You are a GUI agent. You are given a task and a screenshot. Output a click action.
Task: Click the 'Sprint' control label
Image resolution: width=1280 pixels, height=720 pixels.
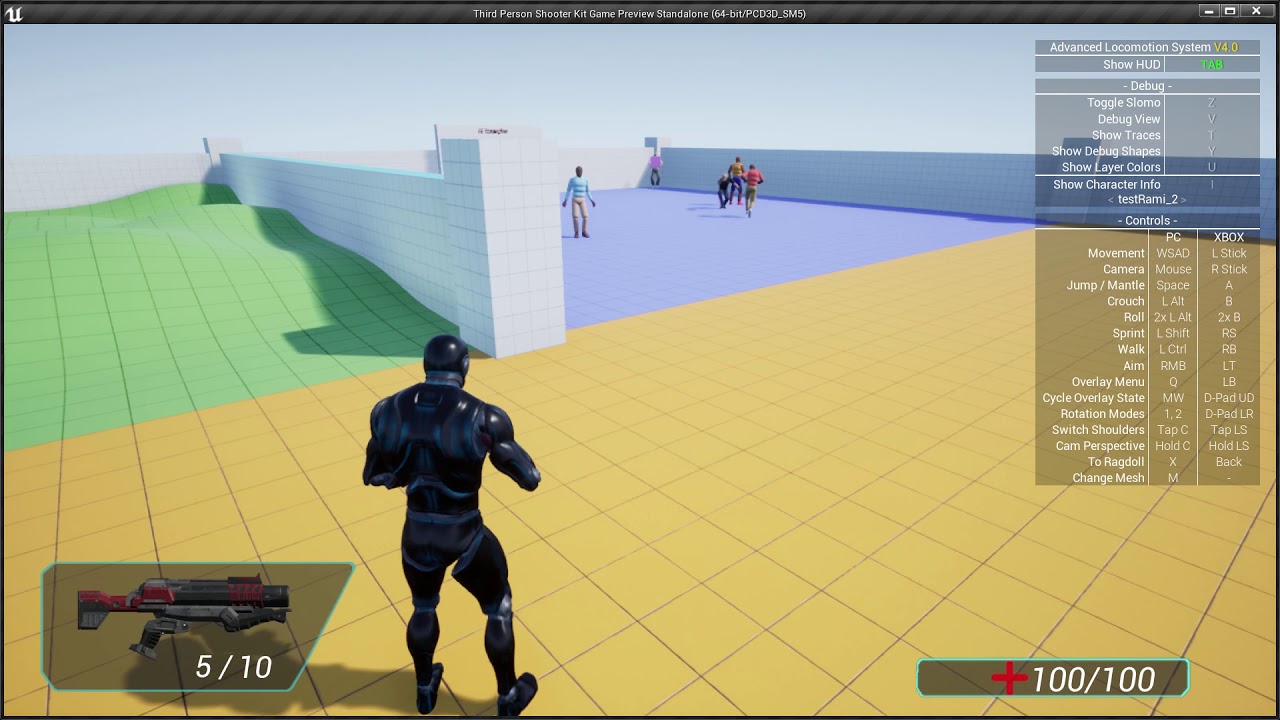(x=1128, y=333)
